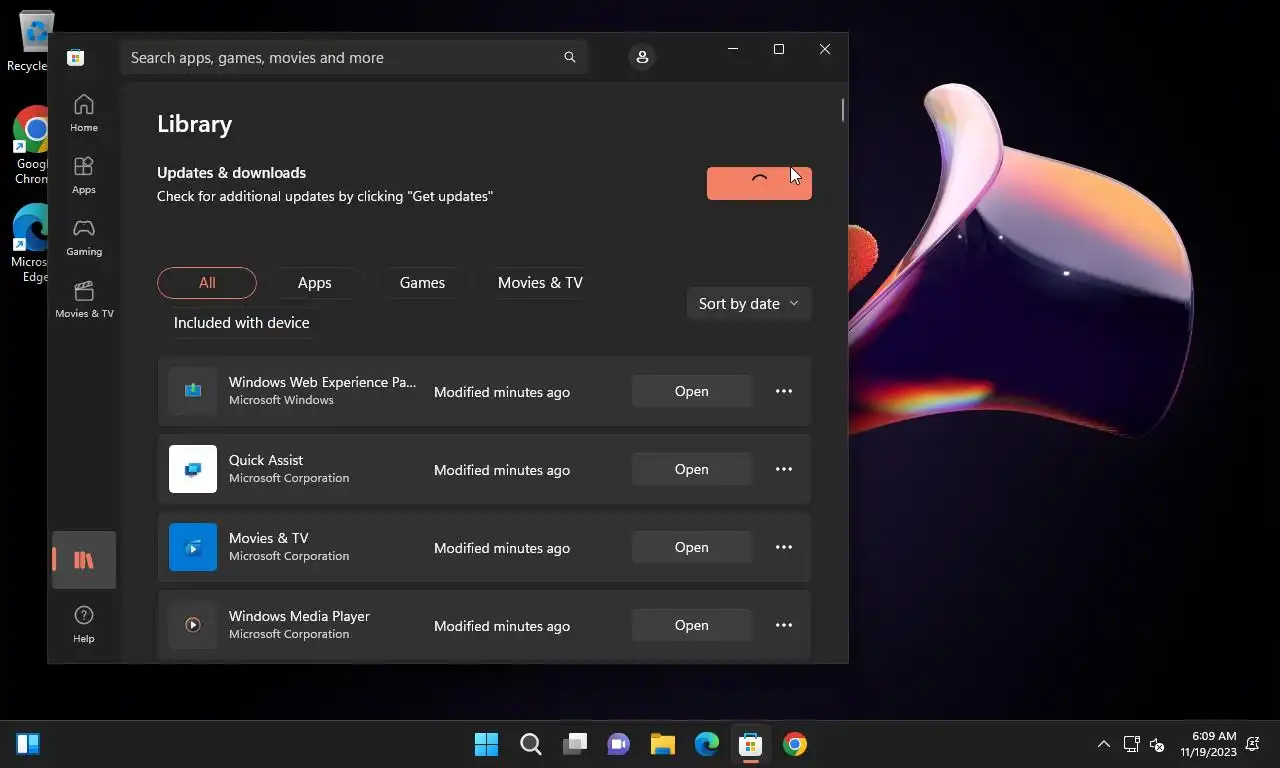
Task: Open Help from the sidebar
Action: (84, 624)
